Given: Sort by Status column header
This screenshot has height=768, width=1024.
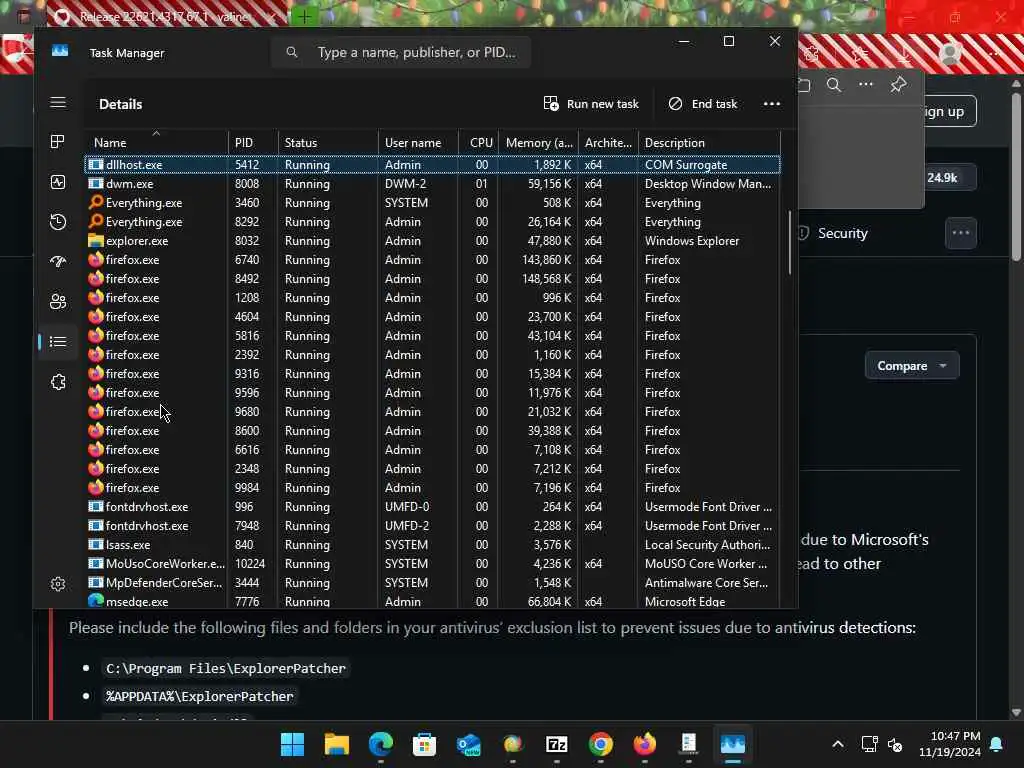Looking at the screenshot, I should [x=328, y=142].
